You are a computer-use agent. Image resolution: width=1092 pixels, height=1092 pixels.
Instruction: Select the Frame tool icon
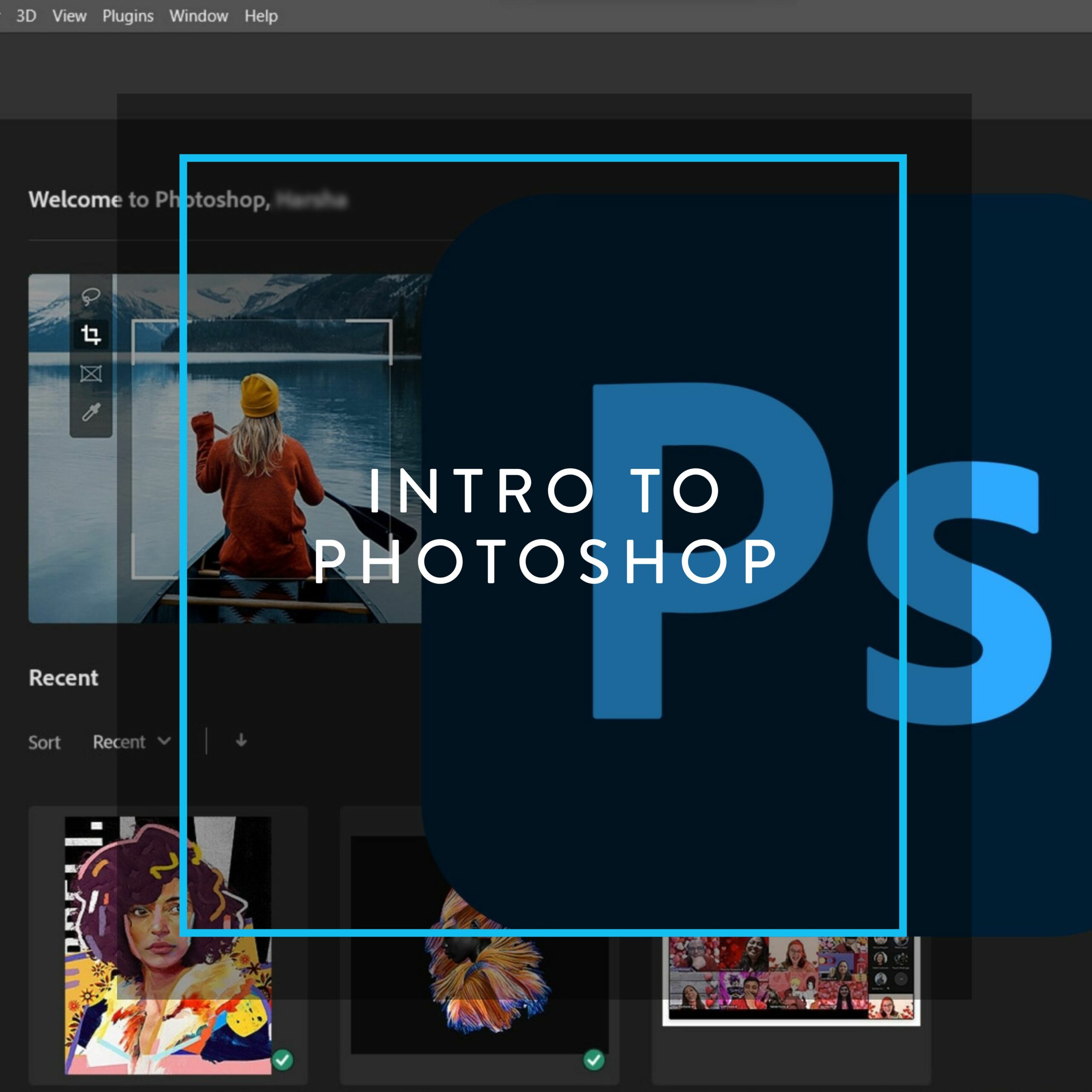(91, 374)
